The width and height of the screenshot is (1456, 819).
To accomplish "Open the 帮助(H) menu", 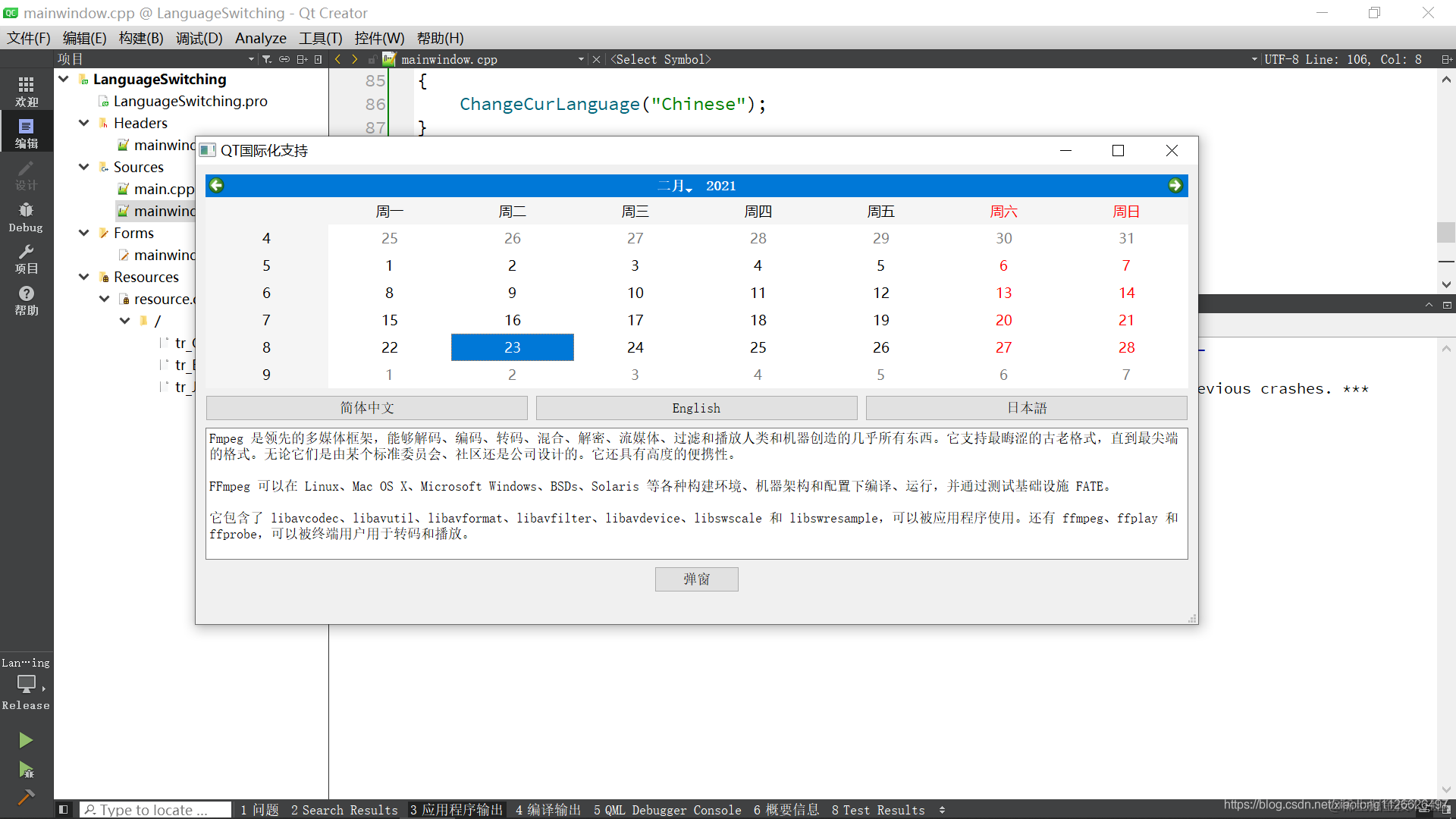I will [x=440, y=38].
